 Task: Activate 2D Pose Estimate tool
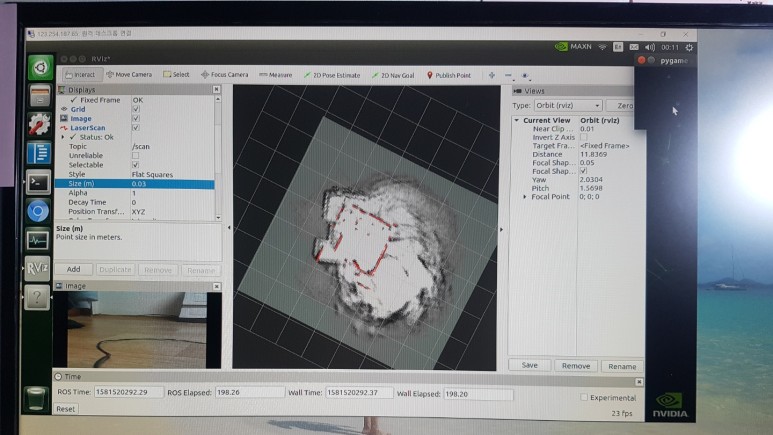(332, 75)
